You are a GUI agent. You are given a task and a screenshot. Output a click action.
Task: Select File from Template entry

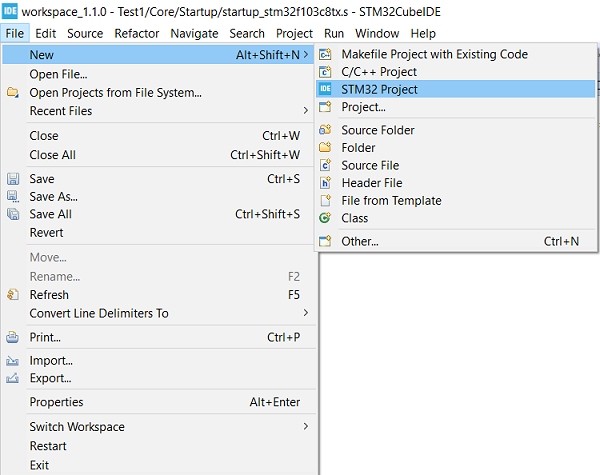(391, 200)
